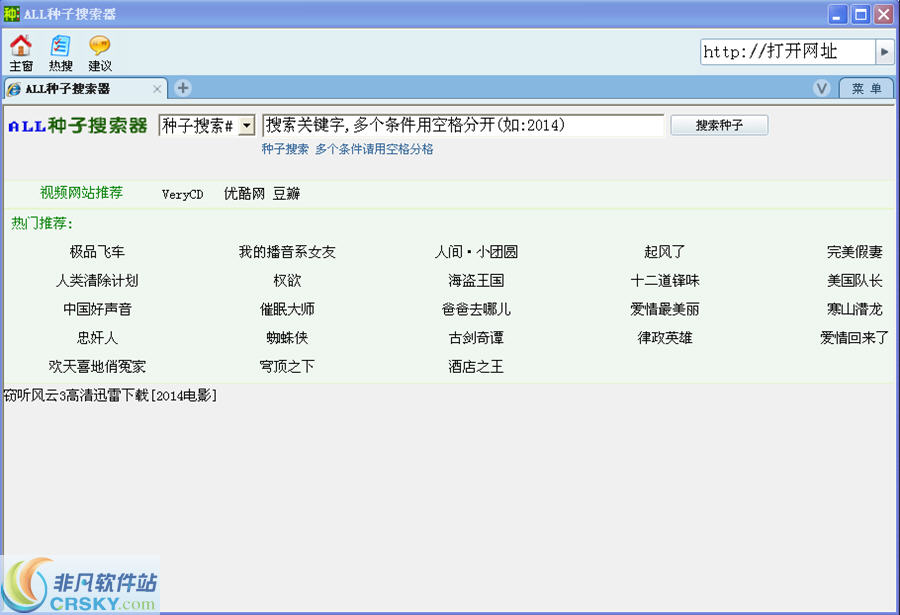Click 欢天喜地俏冤家 recommendation
Viewport: 900px width, 615px height.
(97, 366)
